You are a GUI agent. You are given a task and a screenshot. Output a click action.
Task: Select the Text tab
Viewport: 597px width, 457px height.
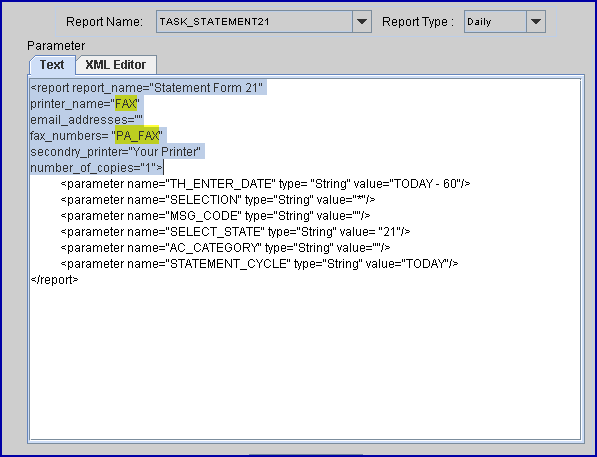(x=52, y=65)
